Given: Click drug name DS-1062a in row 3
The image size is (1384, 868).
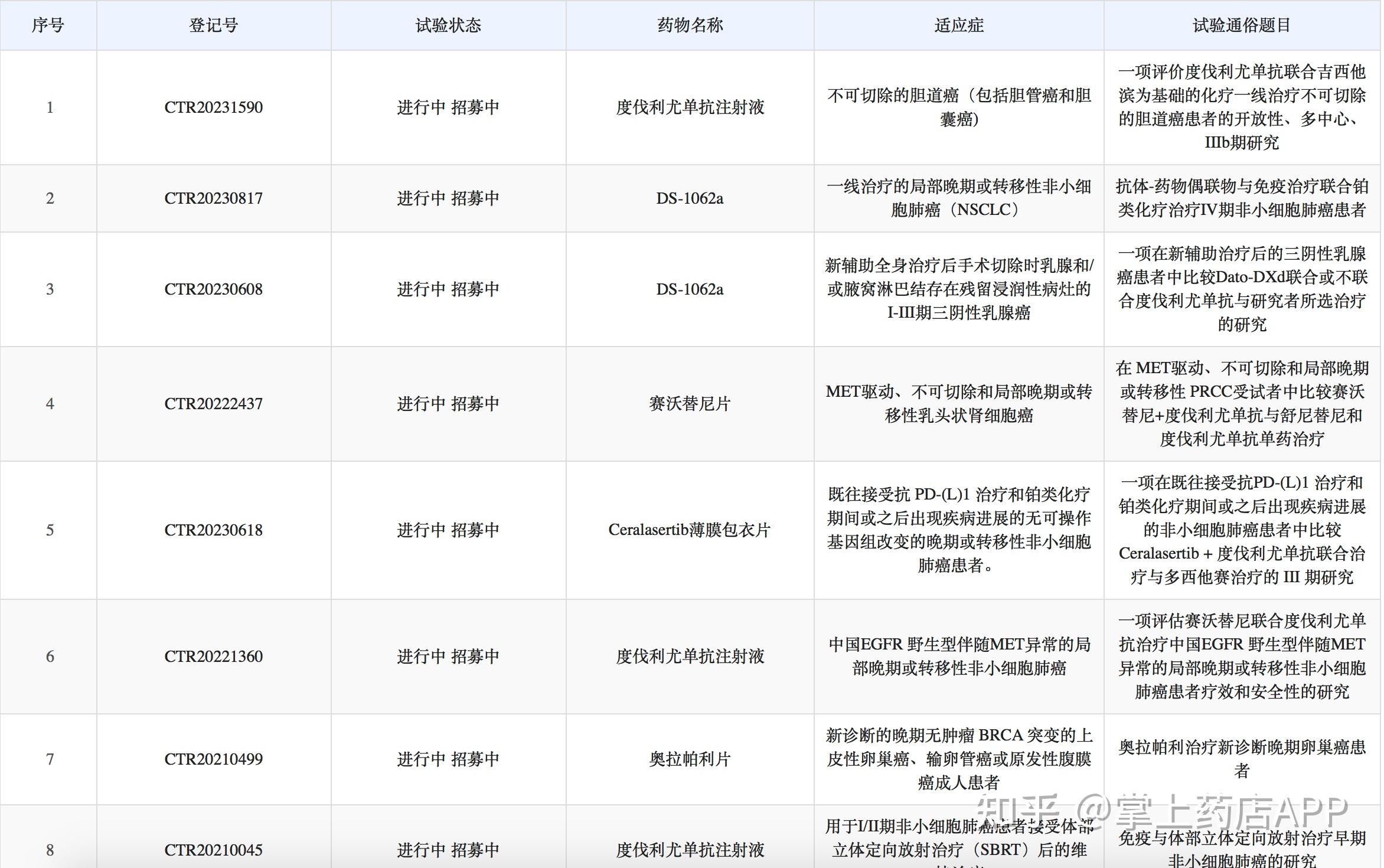Looking at the screenshot, I should 690,289.
